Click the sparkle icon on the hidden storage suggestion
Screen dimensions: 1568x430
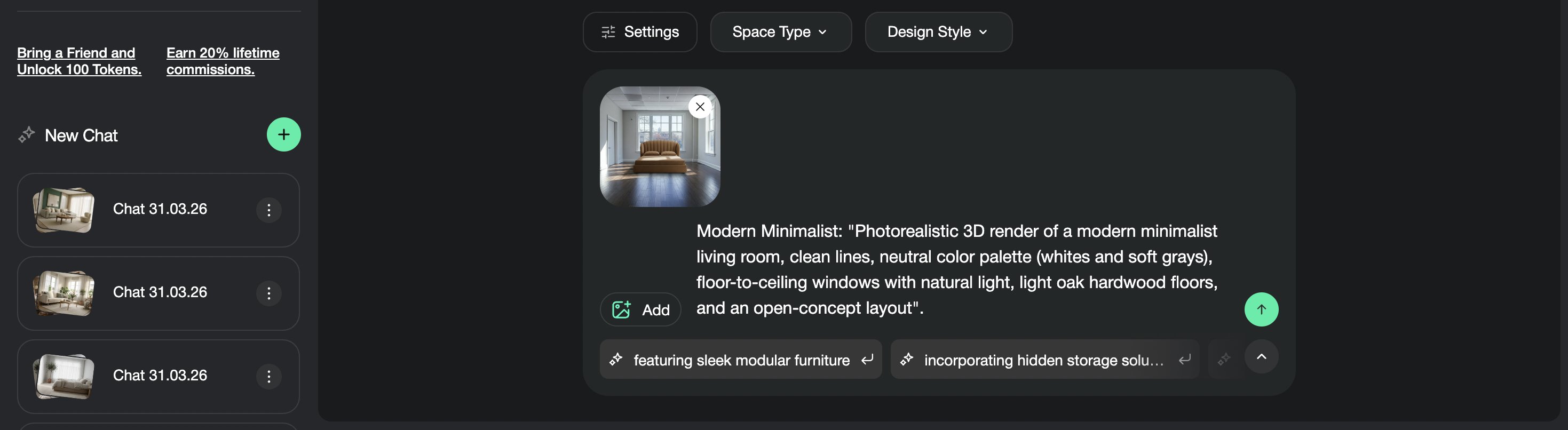[907, 359]
